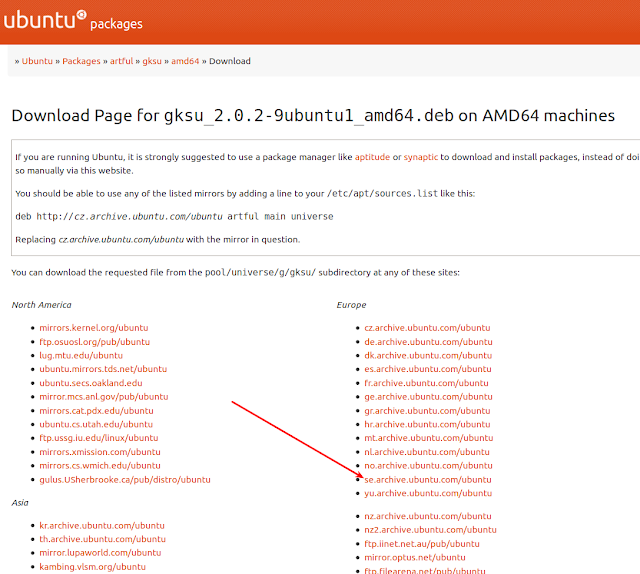Open the Ubuntu breadcrumb link

[37, 61]
